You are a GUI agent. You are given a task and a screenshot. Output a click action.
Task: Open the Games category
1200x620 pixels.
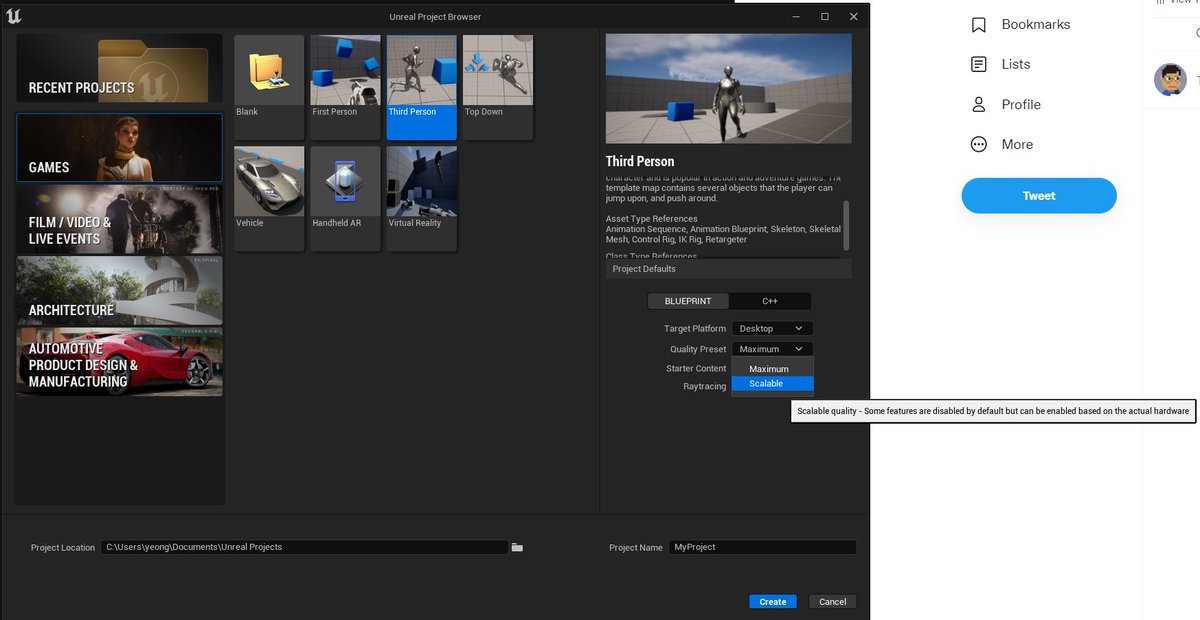coord(119,147)
